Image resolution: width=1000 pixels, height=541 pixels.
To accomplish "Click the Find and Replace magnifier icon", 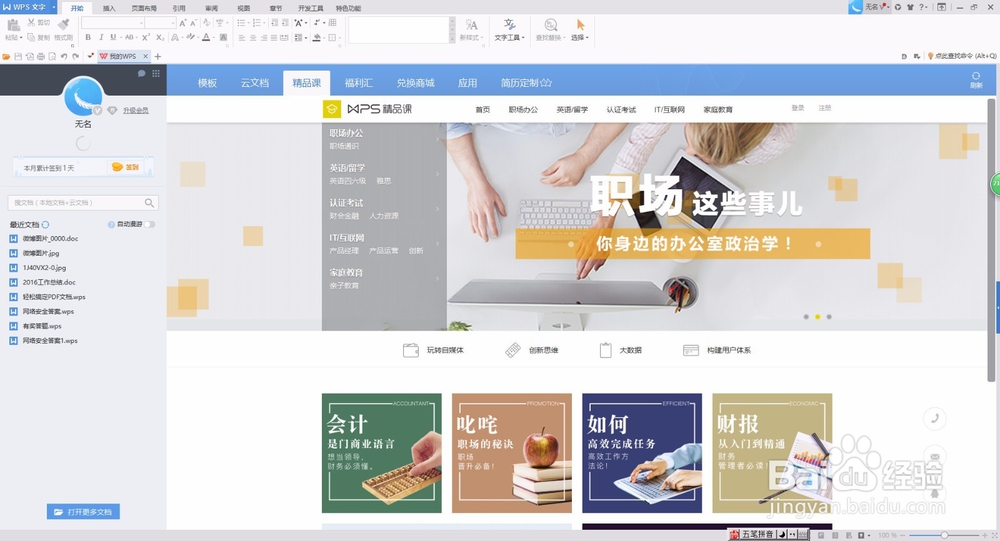I will click(551, 25).
